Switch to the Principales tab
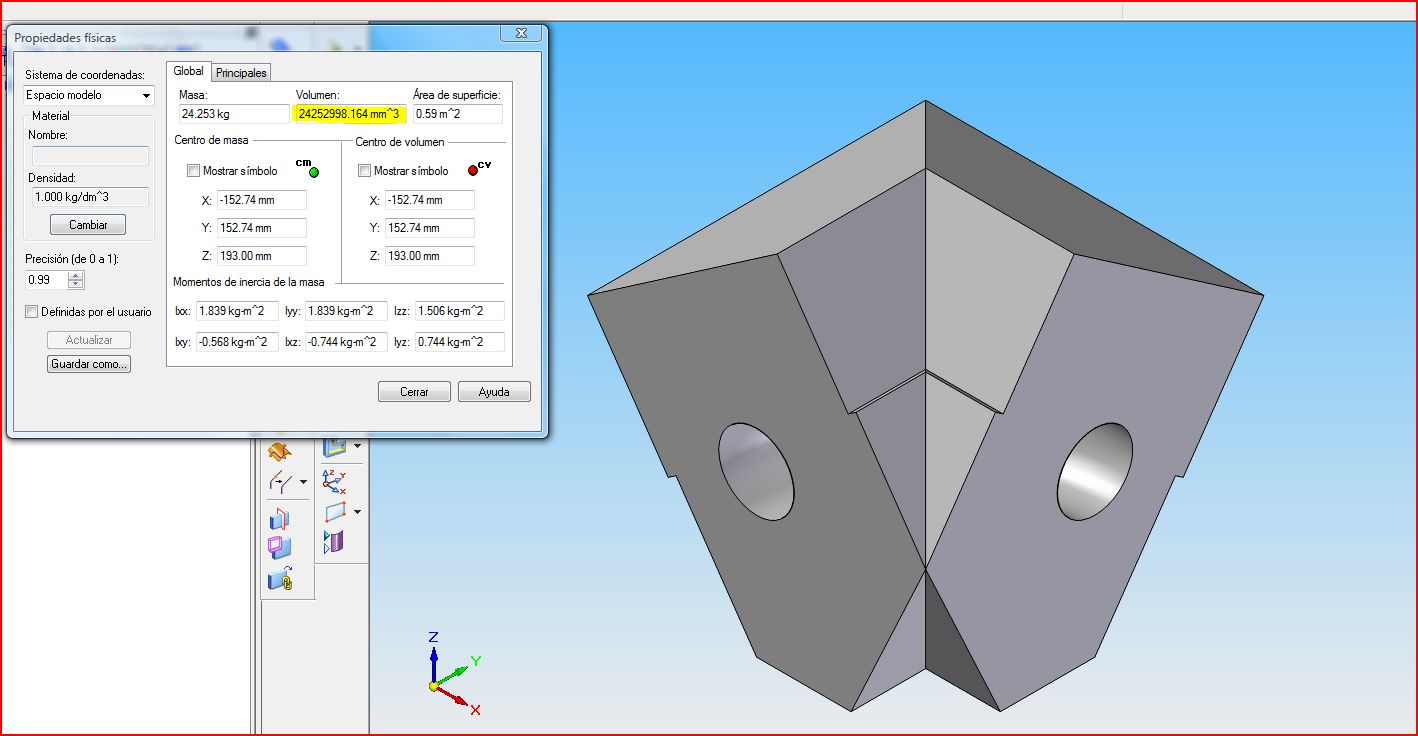 pos(241,73)
